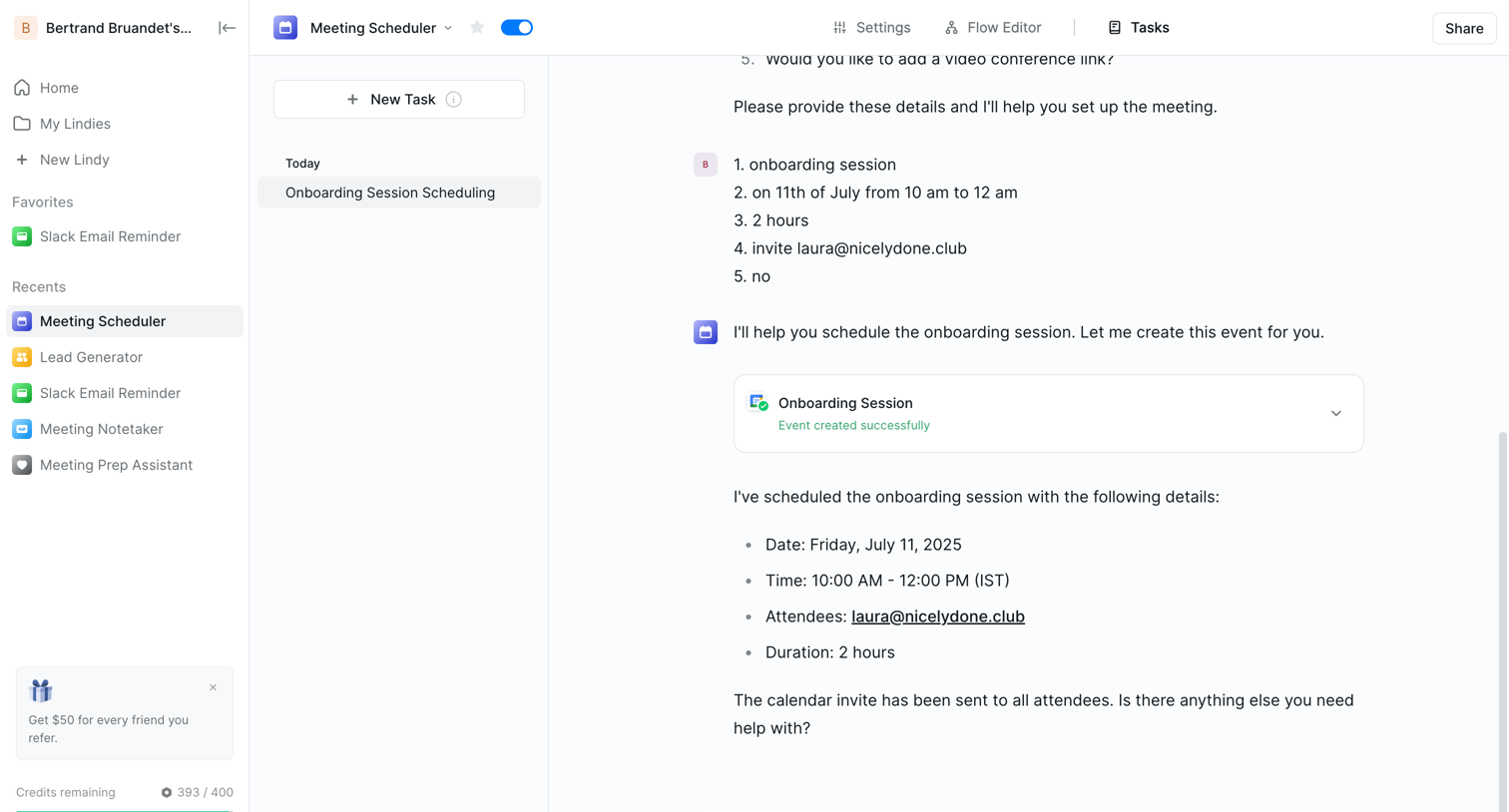
Task: Click the Lindy calendar avatar in chat
Action: point(706,332)
